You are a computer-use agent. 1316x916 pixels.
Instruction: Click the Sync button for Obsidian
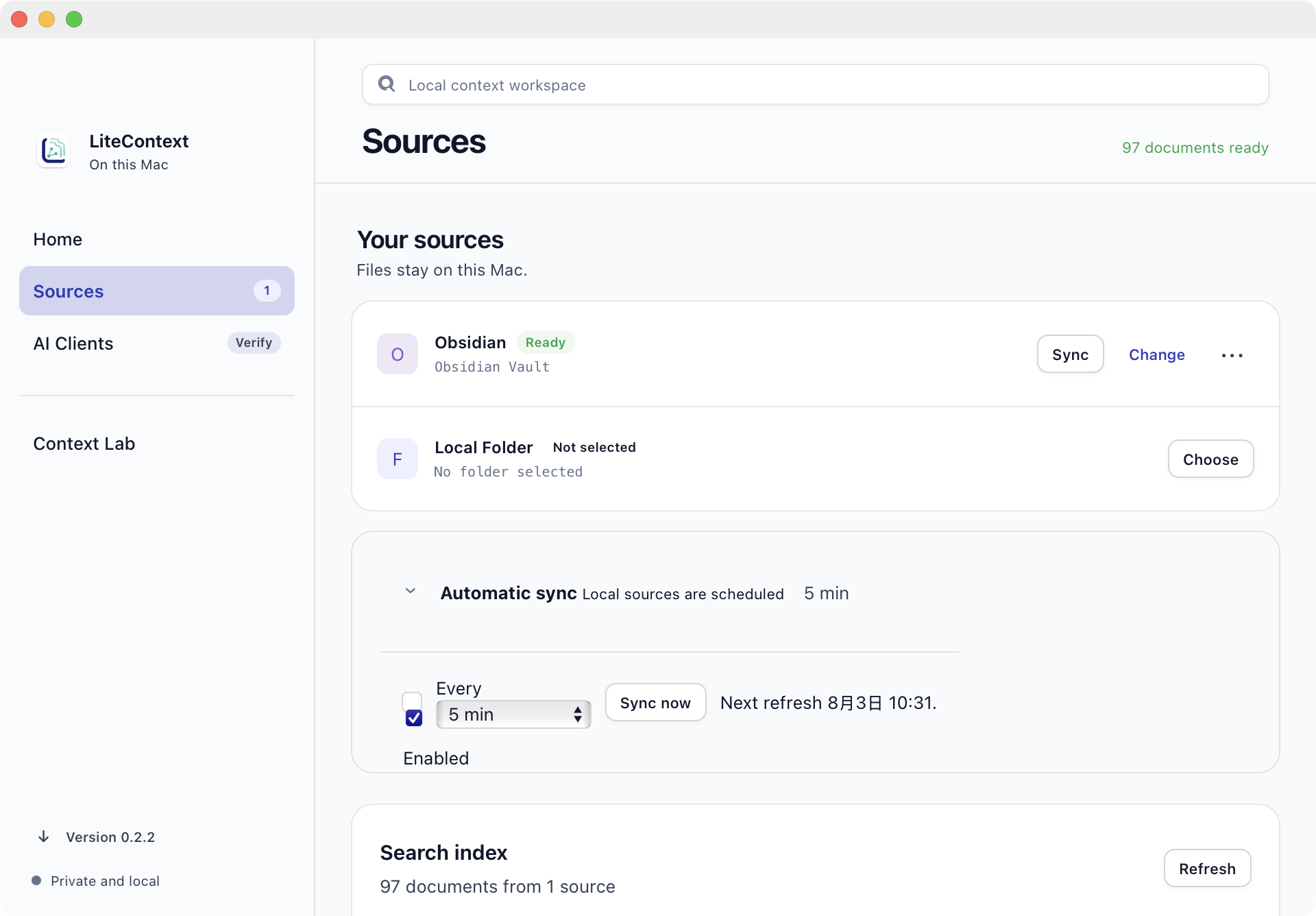coord(1070,354)
